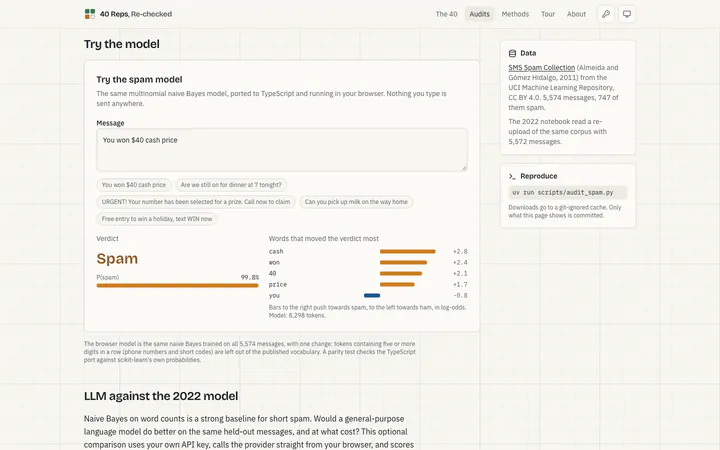
Task: Open The 40 nav item
Action: pos(446,14)
